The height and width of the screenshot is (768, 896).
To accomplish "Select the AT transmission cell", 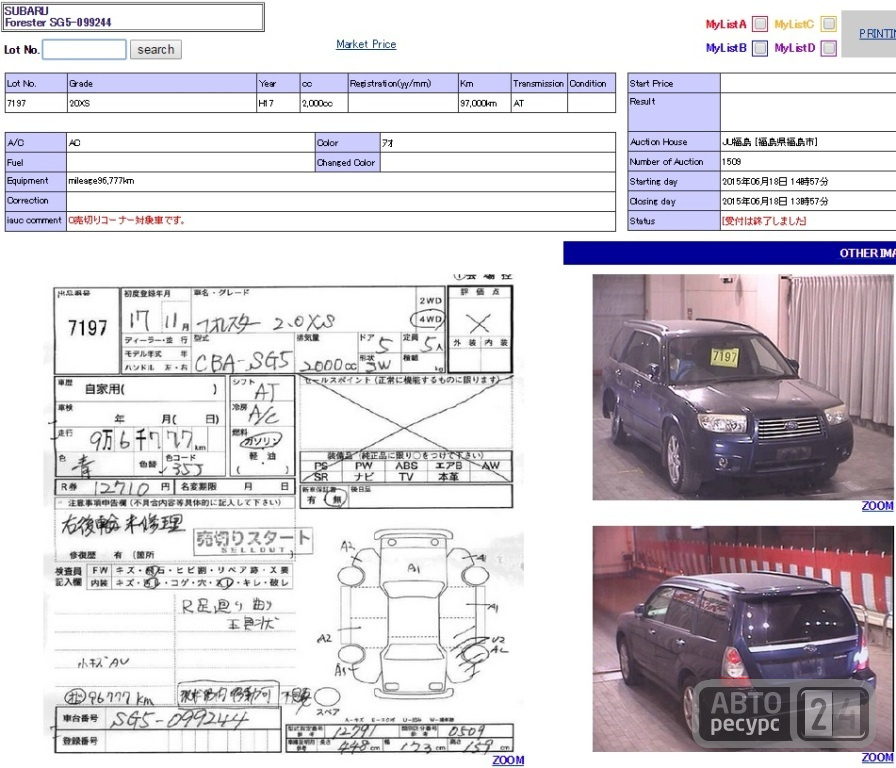I will (x=539, y=103).
